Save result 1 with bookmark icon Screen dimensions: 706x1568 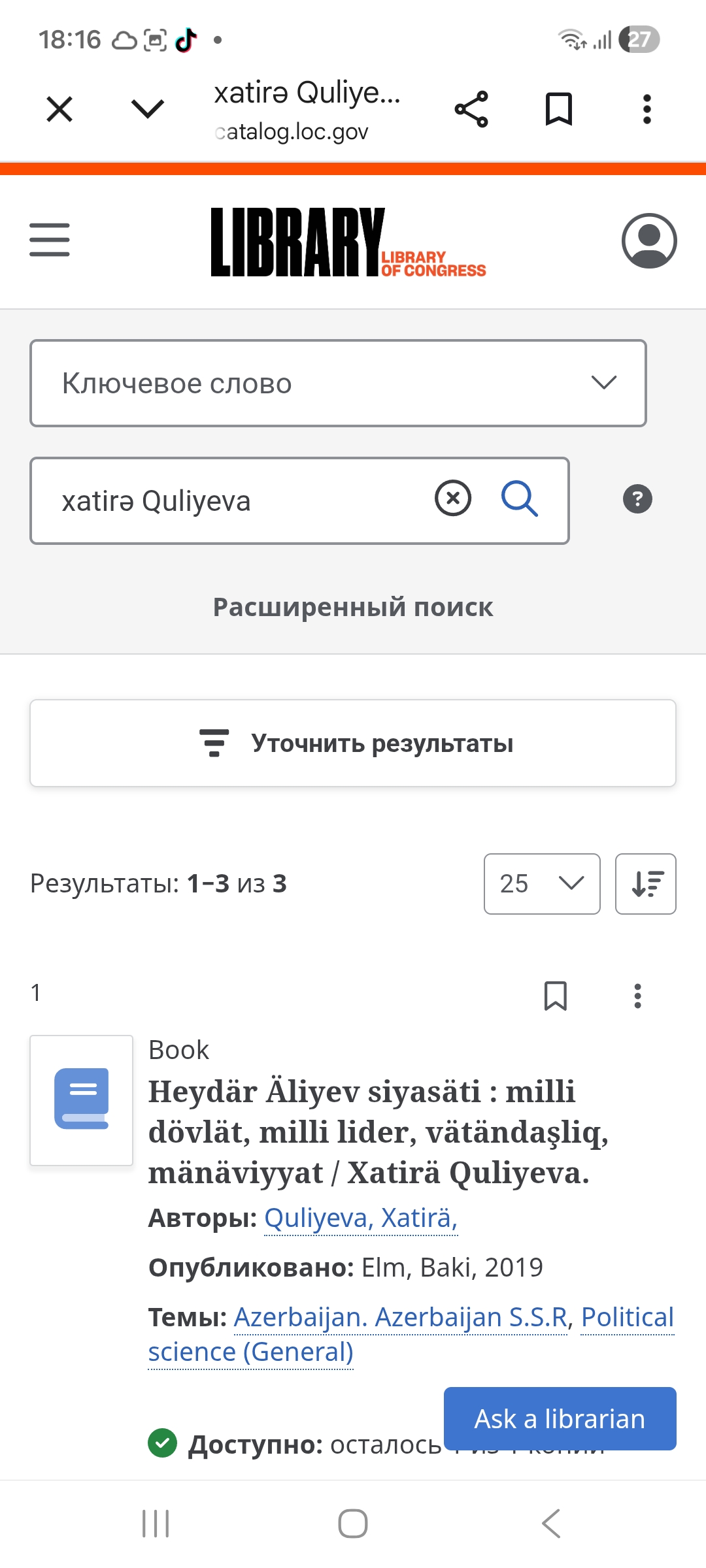pyautogui.click(x=556, y=996)
